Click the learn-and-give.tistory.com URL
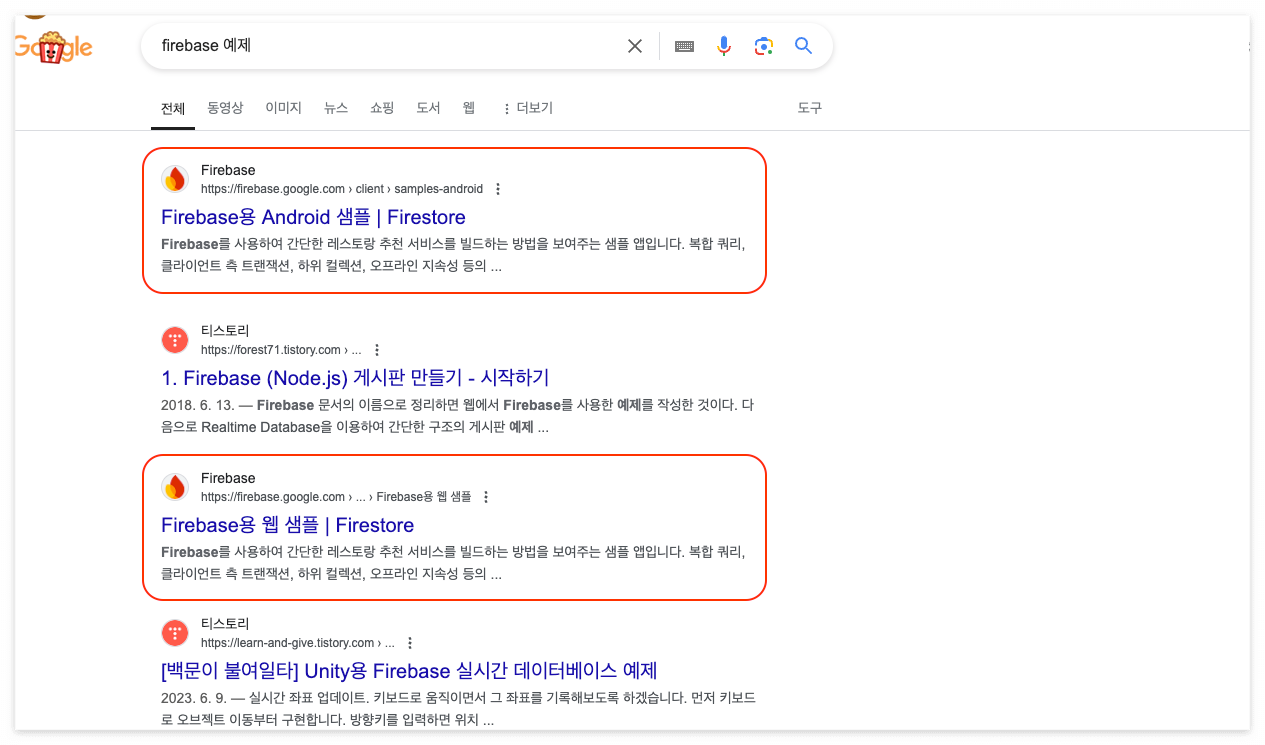 point(298,643)
